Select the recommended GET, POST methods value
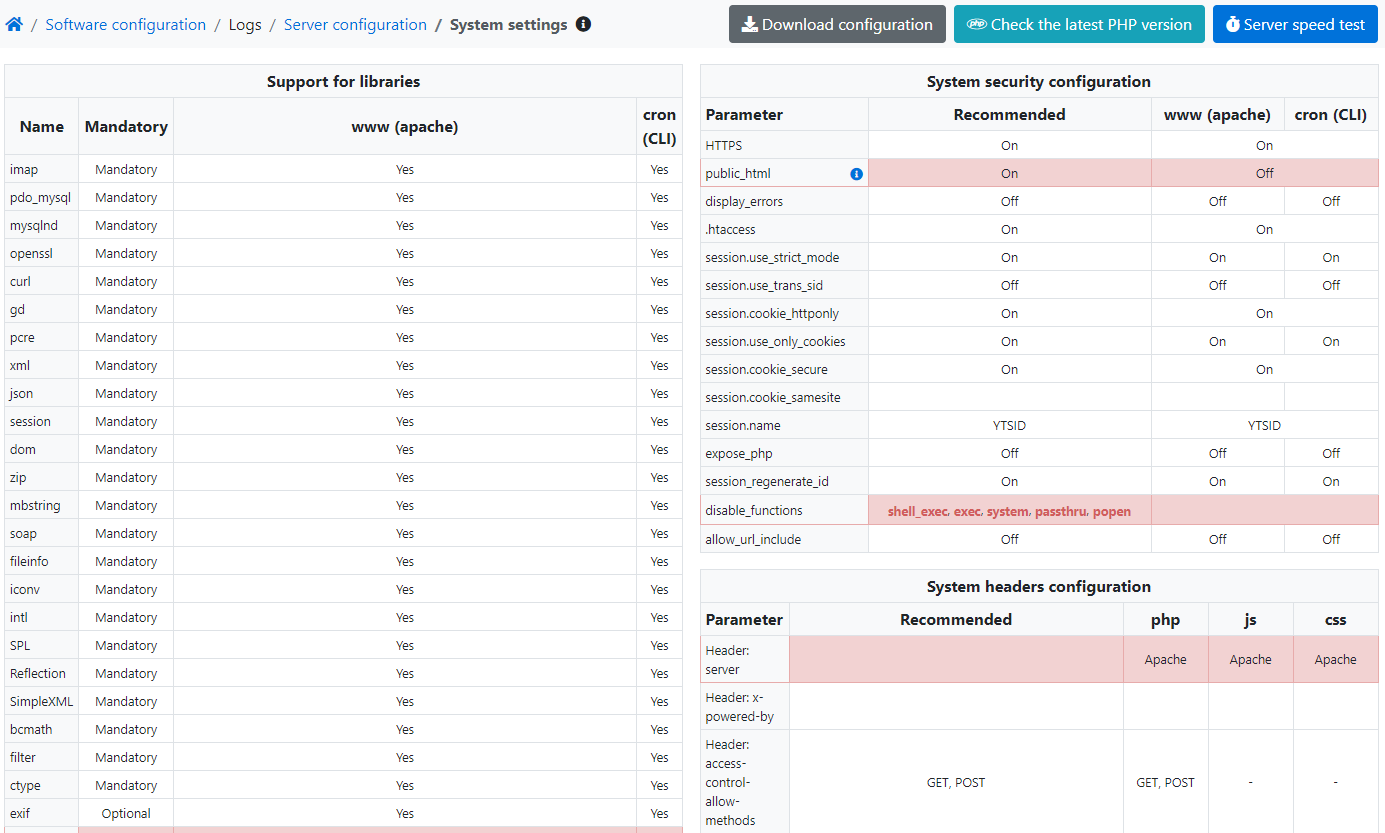1385x833 pixels. point(956,783)
